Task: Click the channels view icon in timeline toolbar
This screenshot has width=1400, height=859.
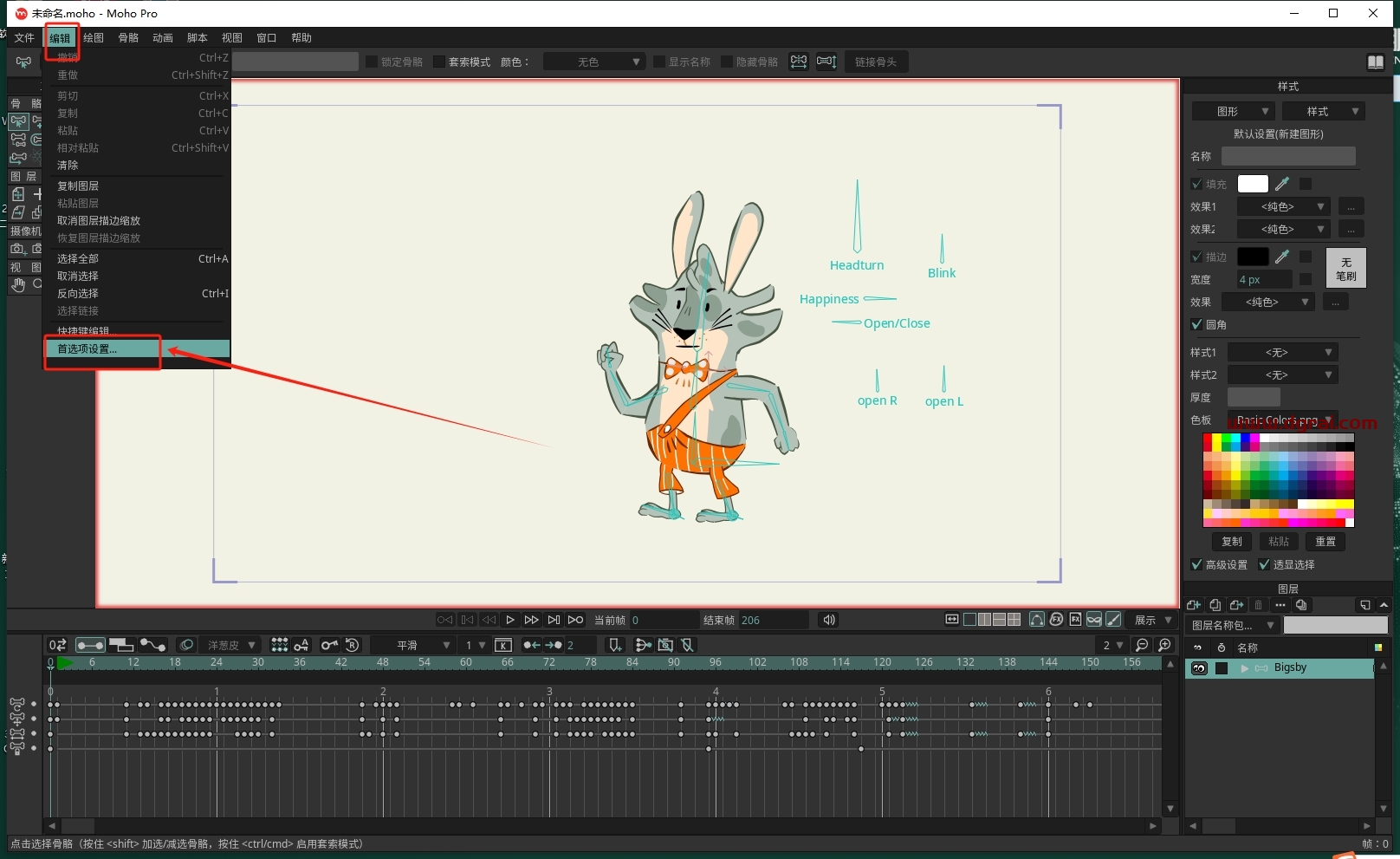Action: 90,645
